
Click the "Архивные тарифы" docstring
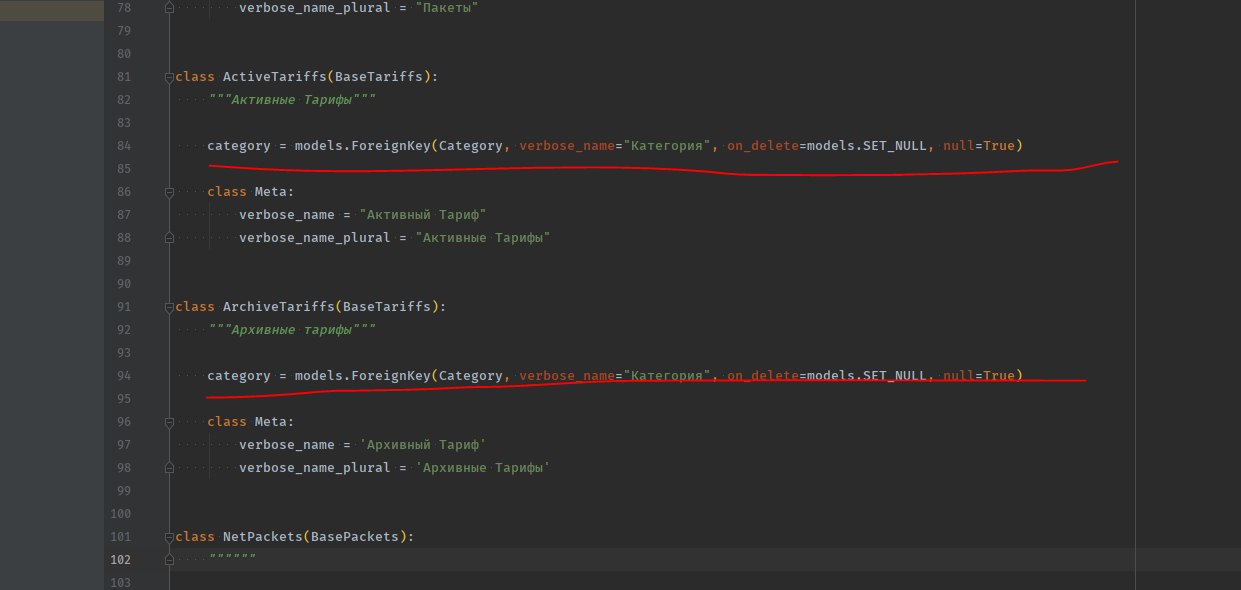291,330
